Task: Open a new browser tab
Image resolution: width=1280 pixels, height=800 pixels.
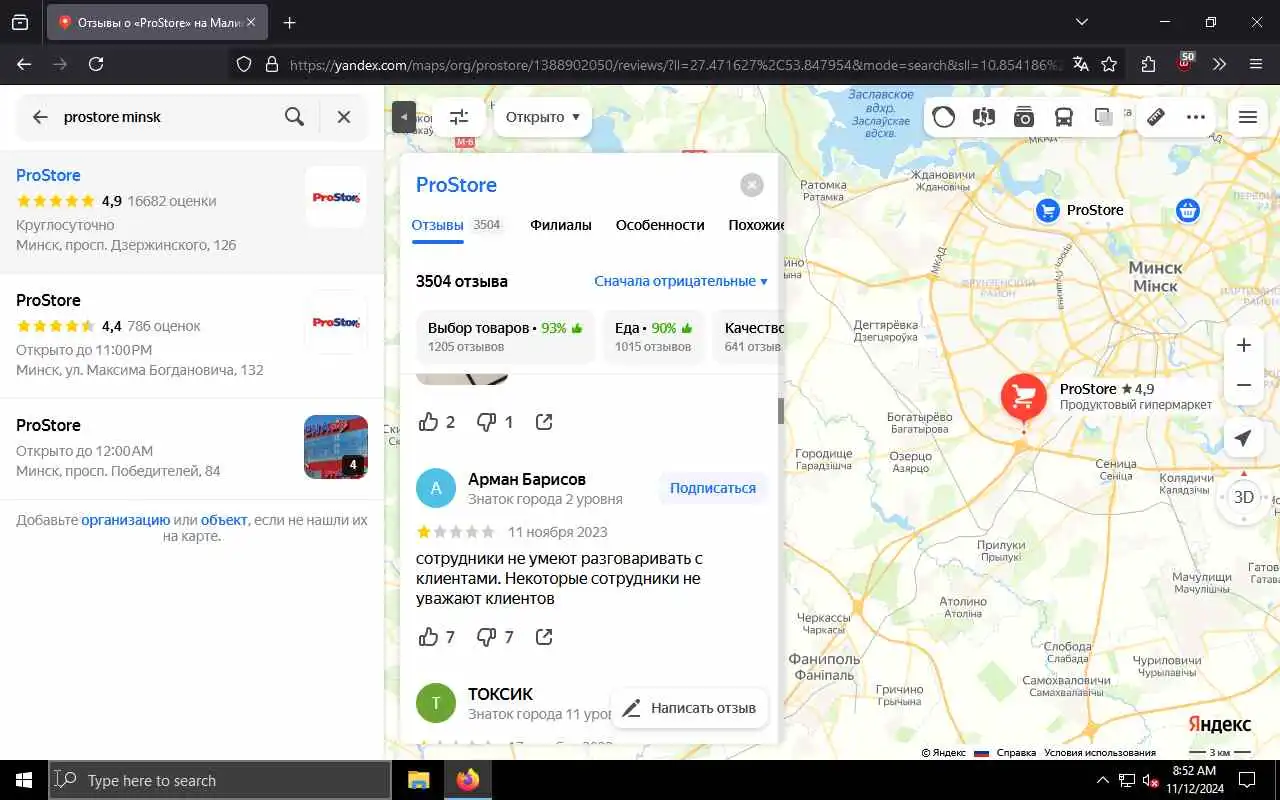Action: (x=290, y=23)
